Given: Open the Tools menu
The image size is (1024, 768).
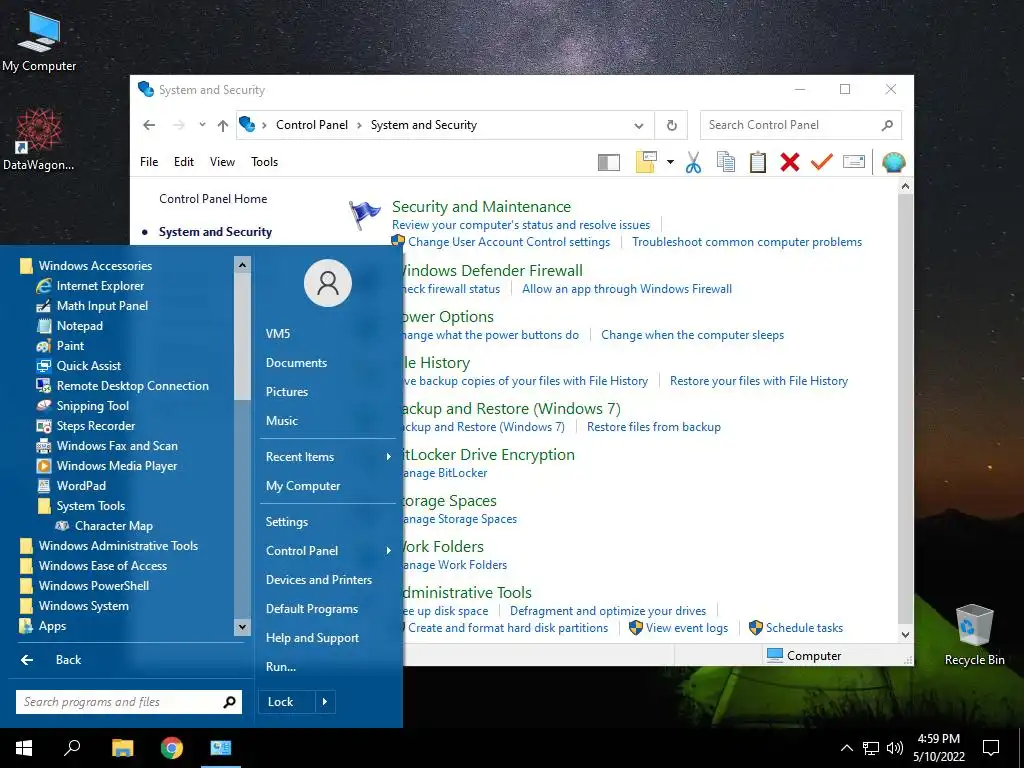Looking at the screenshot, I should click(264, 162).
